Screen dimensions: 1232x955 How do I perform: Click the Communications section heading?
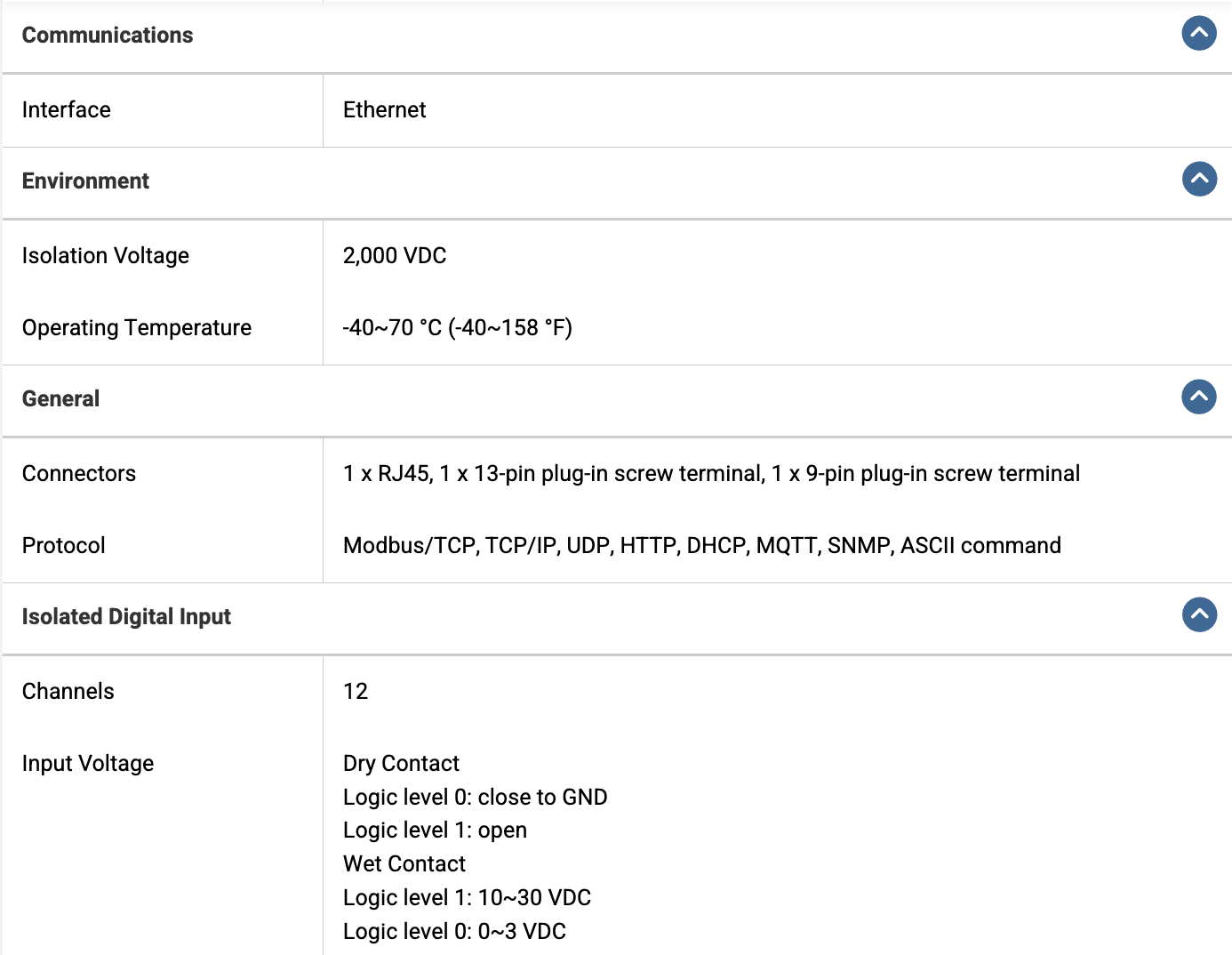click(x=108, y=35)
